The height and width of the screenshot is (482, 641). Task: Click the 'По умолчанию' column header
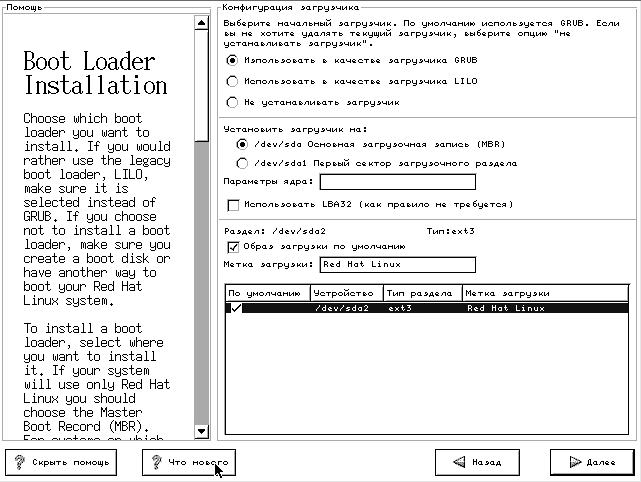coord(266,294)
